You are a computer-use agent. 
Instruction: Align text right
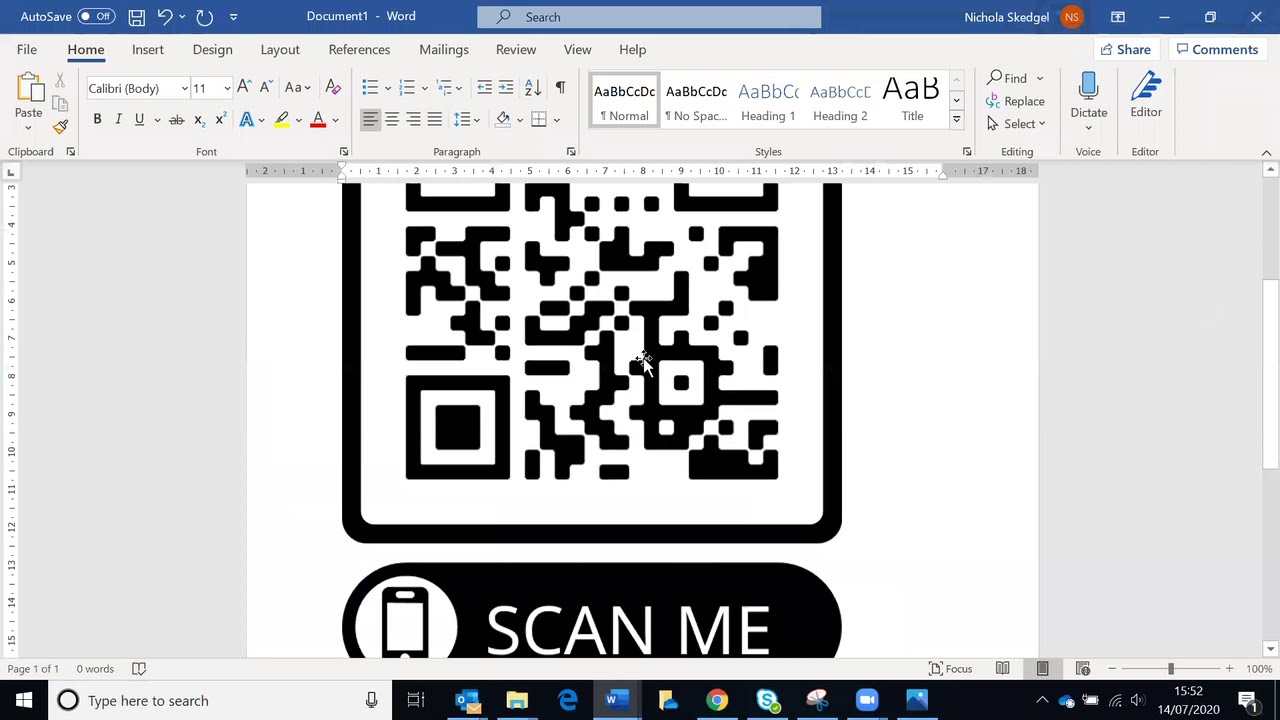coord(413,120)
